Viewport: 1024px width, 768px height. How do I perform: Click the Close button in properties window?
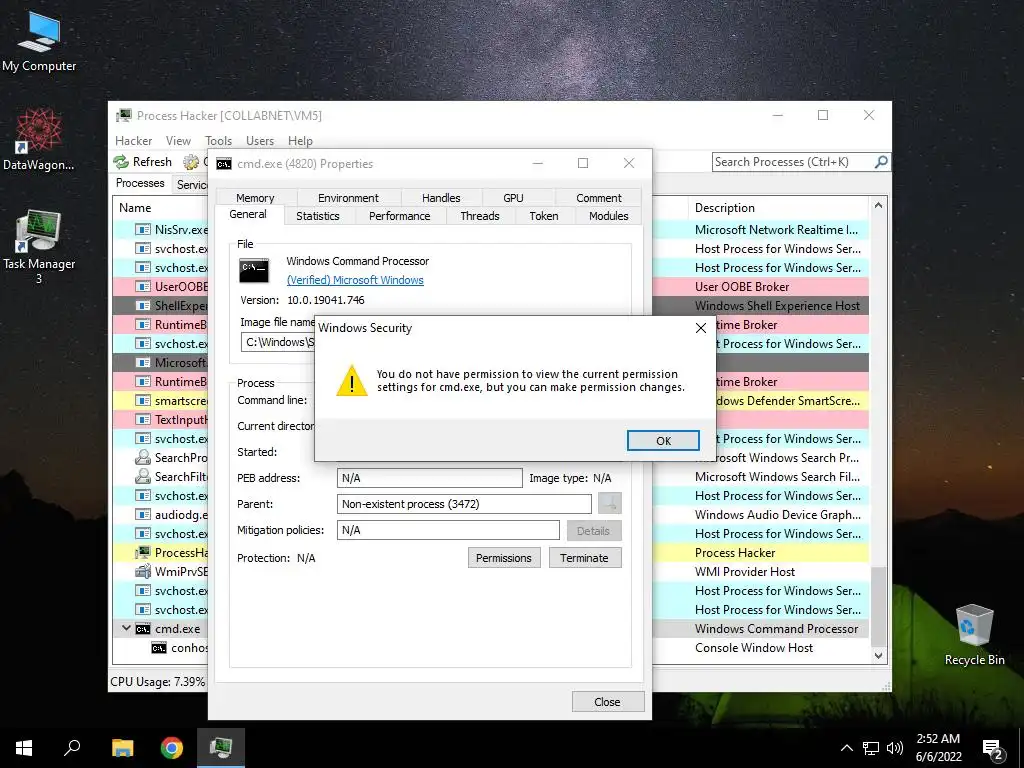[607, 701]
